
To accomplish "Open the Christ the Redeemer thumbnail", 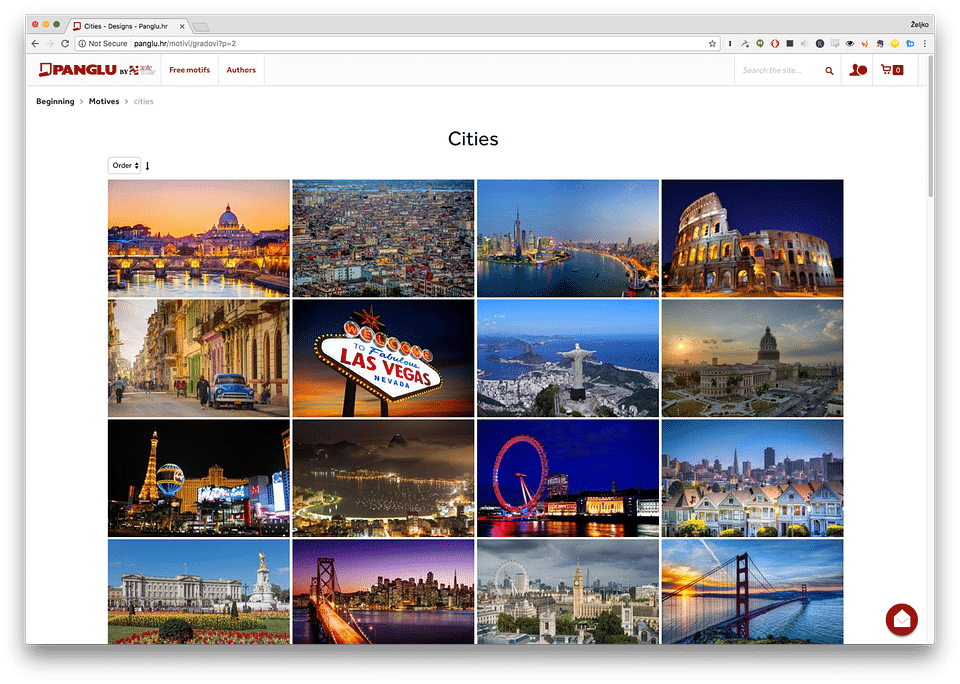I will point(568,358).
